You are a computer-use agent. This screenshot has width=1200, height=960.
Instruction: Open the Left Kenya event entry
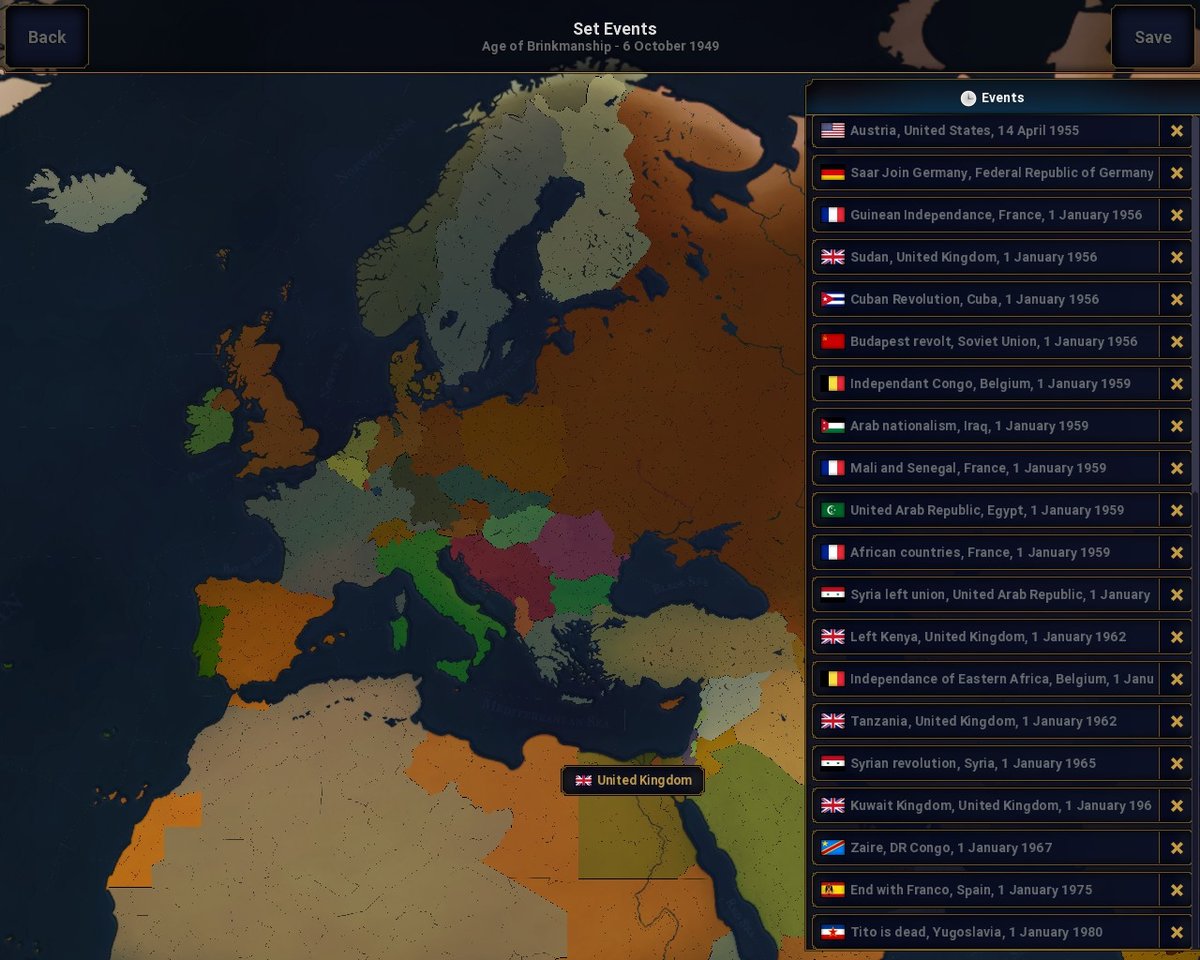point(985,636)
